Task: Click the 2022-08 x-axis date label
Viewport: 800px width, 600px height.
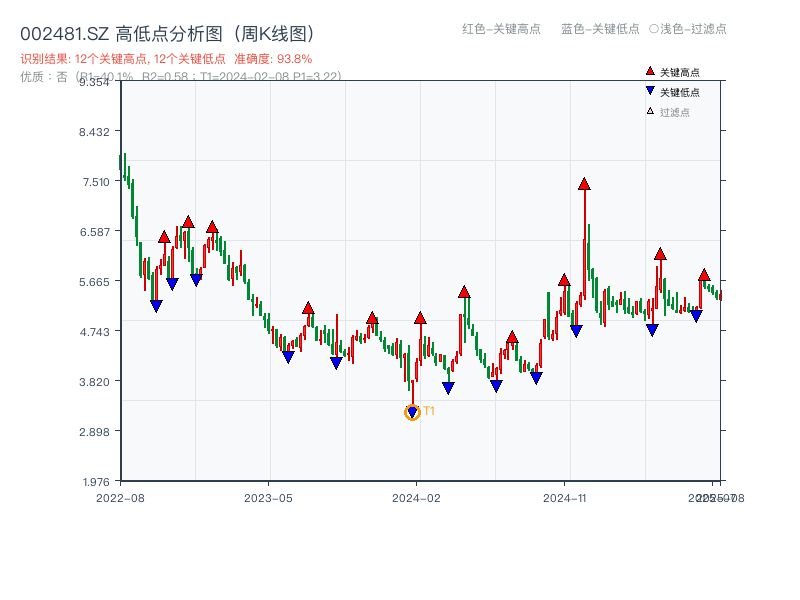Action: (x=120, y=498)
